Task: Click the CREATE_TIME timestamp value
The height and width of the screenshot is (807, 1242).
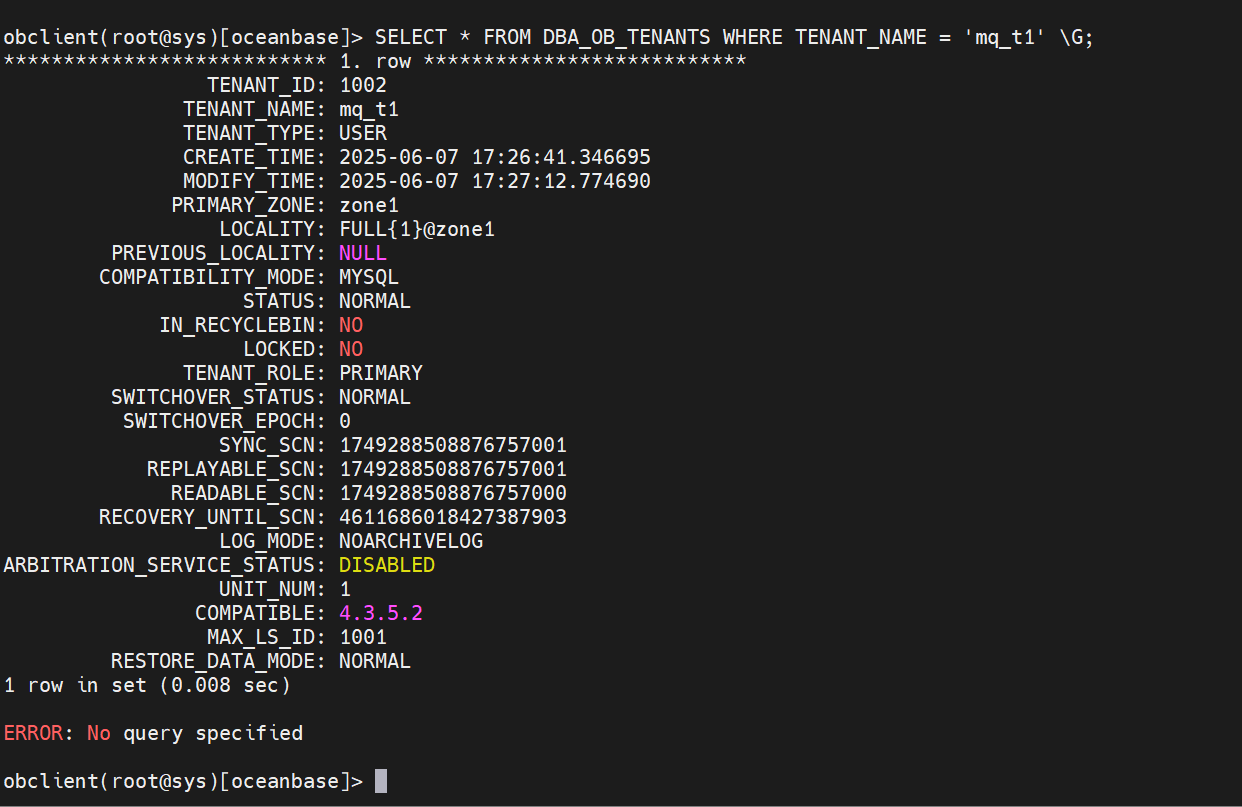Action: click(495, 157)
